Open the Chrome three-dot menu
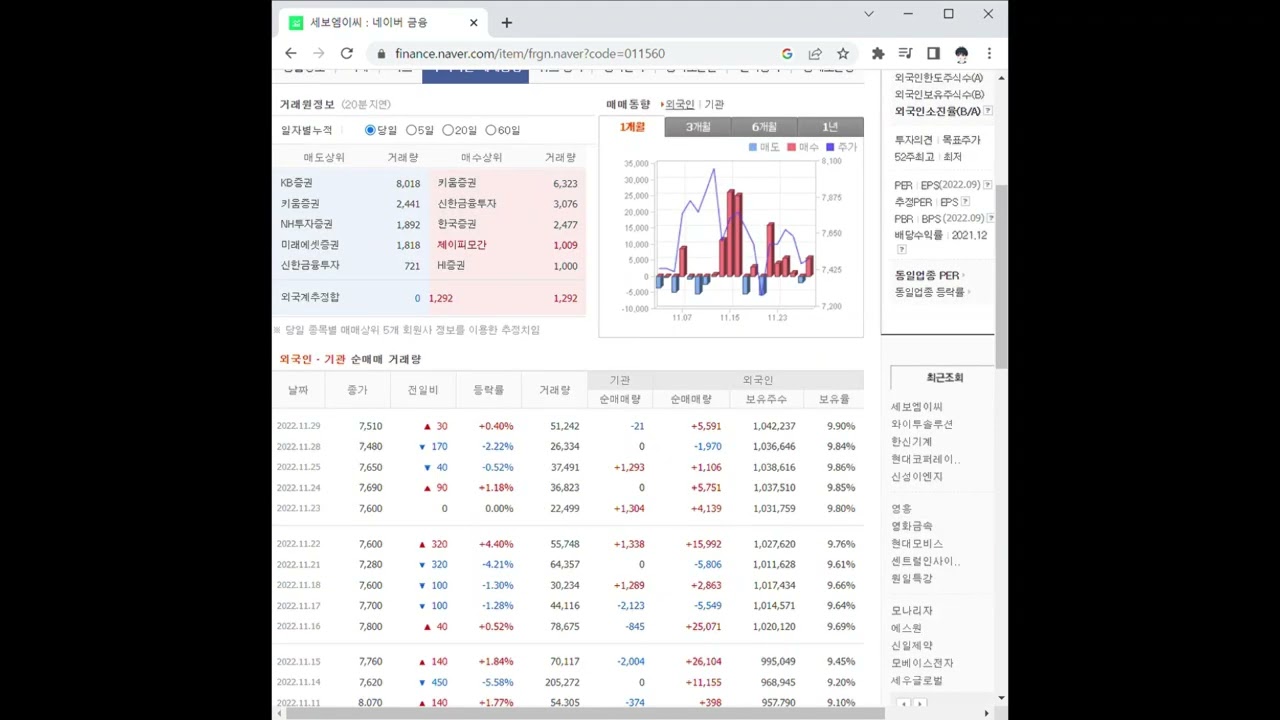 tap(989, 53)
